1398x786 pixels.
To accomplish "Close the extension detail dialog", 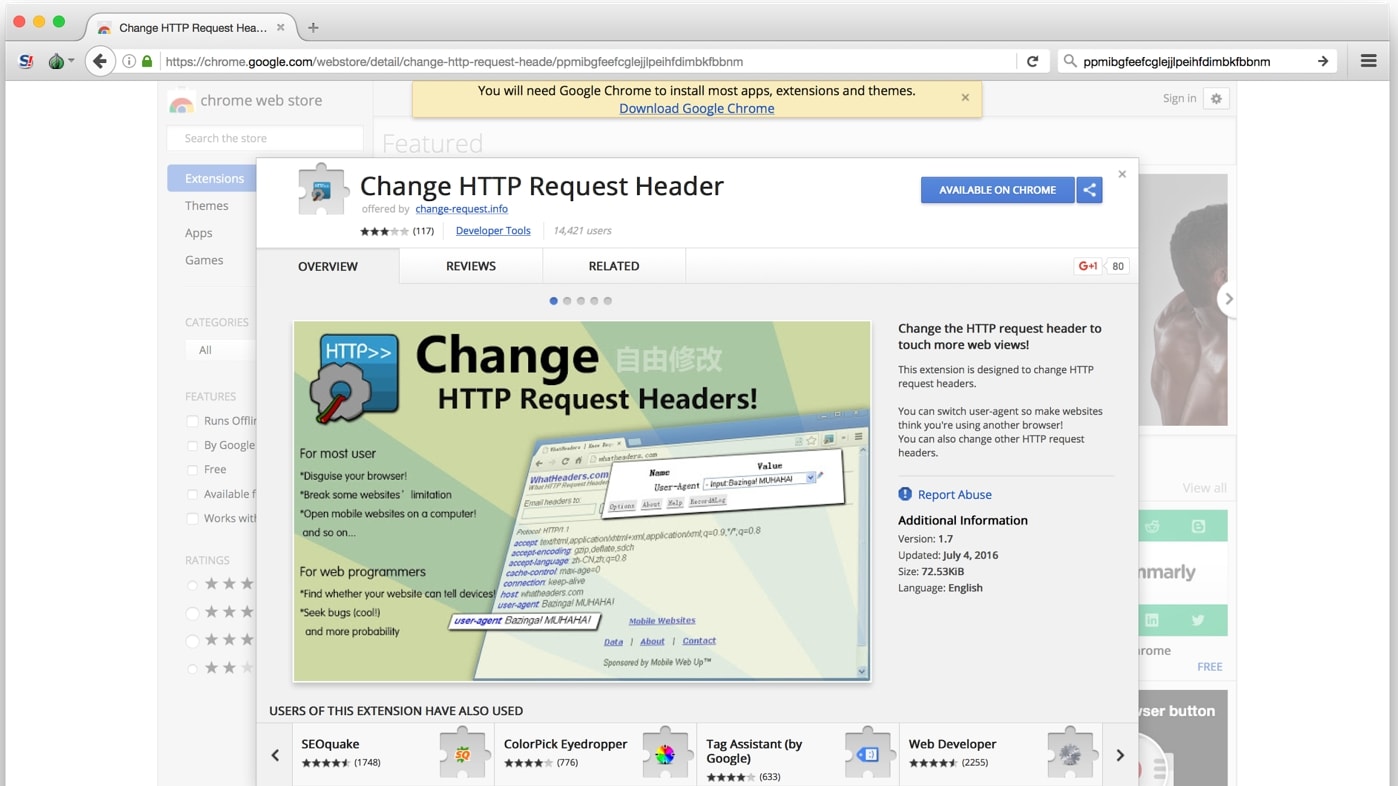I will (x=1122, y=174).
